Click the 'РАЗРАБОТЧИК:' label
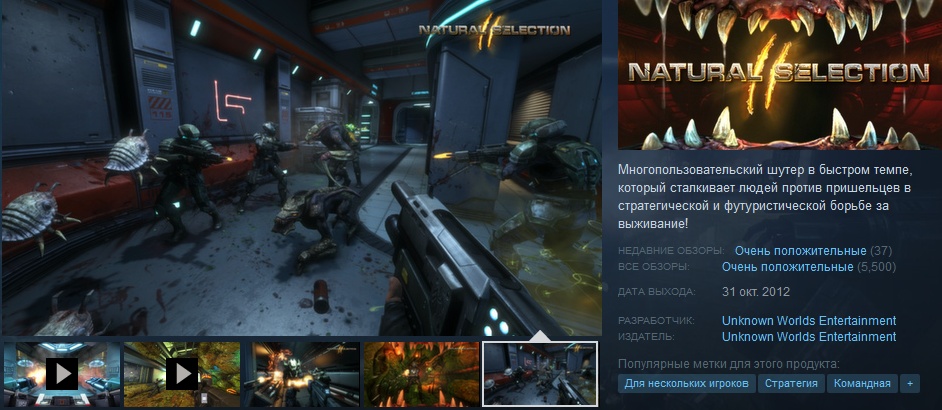942x410 pixels. click(x=656, y=321)
